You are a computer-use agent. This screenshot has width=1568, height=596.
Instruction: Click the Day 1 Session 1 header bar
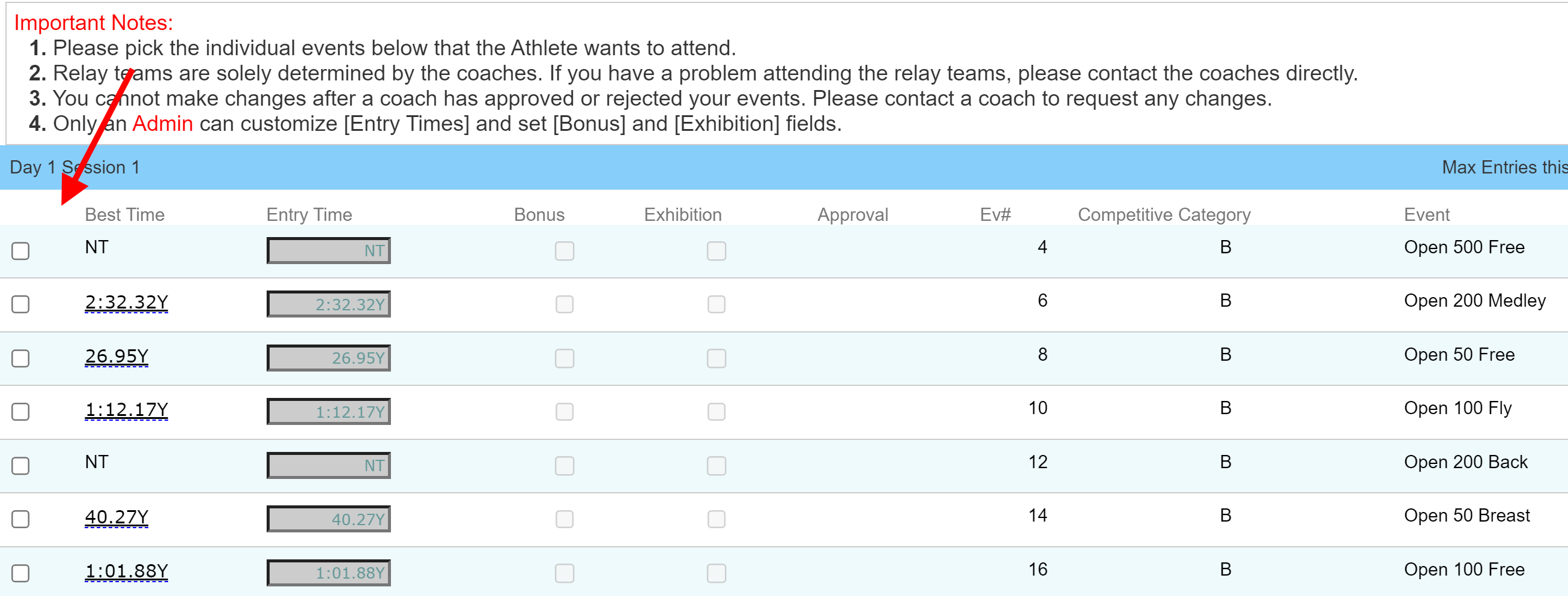(x=730, y=167)
